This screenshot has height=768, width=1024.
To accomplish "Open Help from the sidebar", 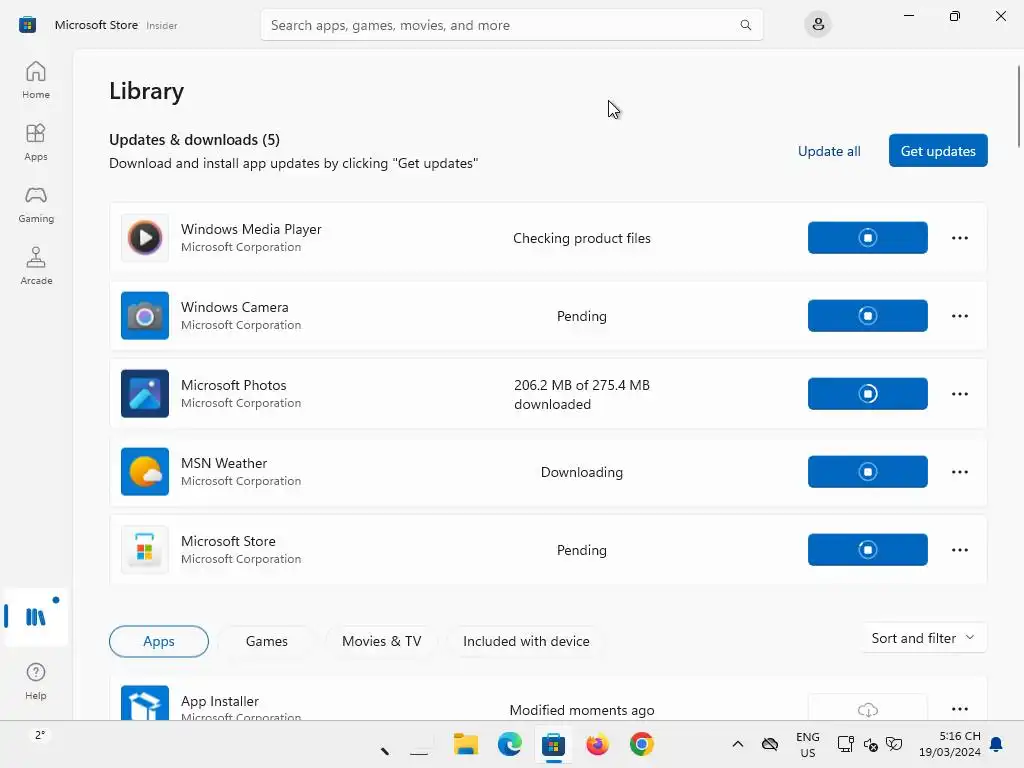I will click(x=36, y=681).
